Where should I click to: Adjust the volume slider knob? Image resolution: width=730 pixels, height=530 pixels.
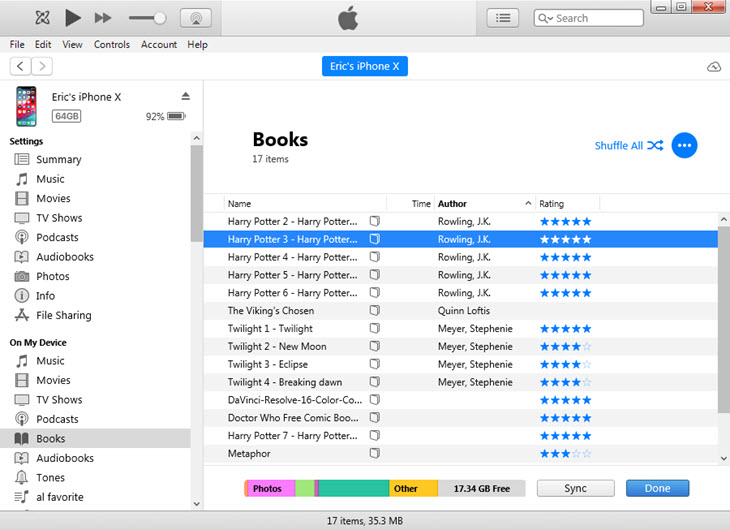click(160, 18)
